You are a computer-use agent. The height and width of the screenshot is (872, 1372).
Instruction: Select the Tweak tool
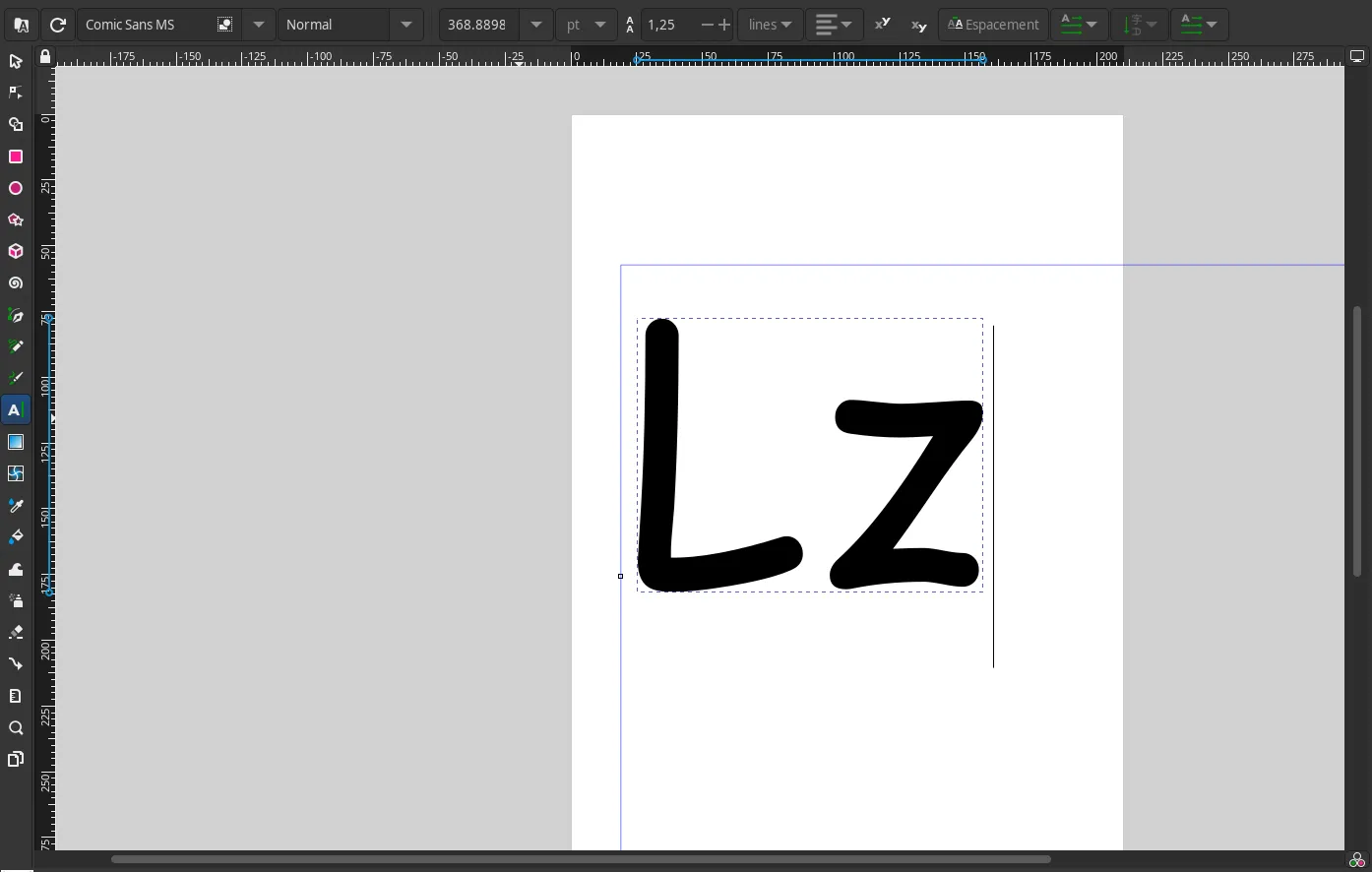(16, 569)
